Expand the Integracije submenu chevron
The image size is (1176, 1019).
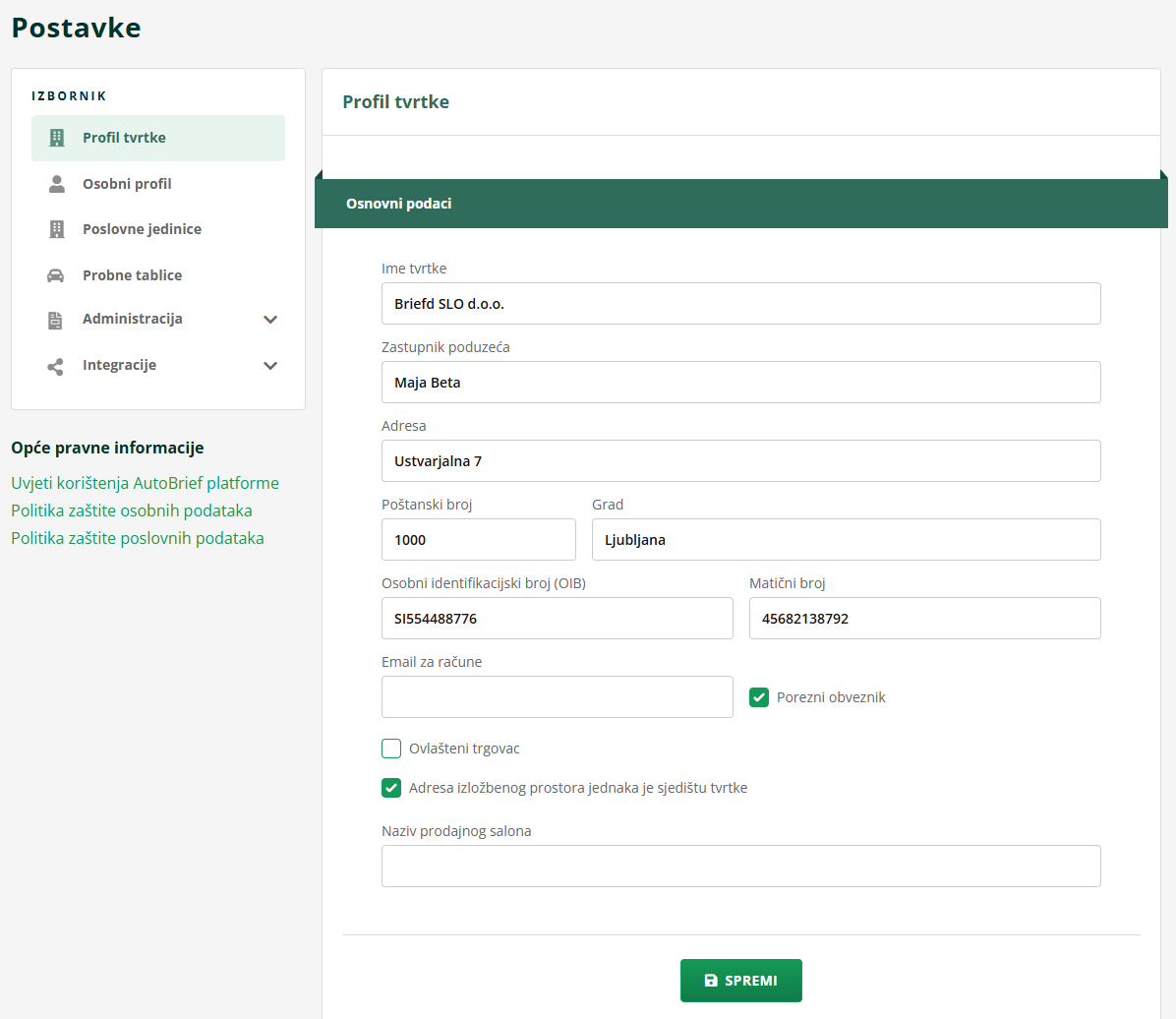point(270,366)
